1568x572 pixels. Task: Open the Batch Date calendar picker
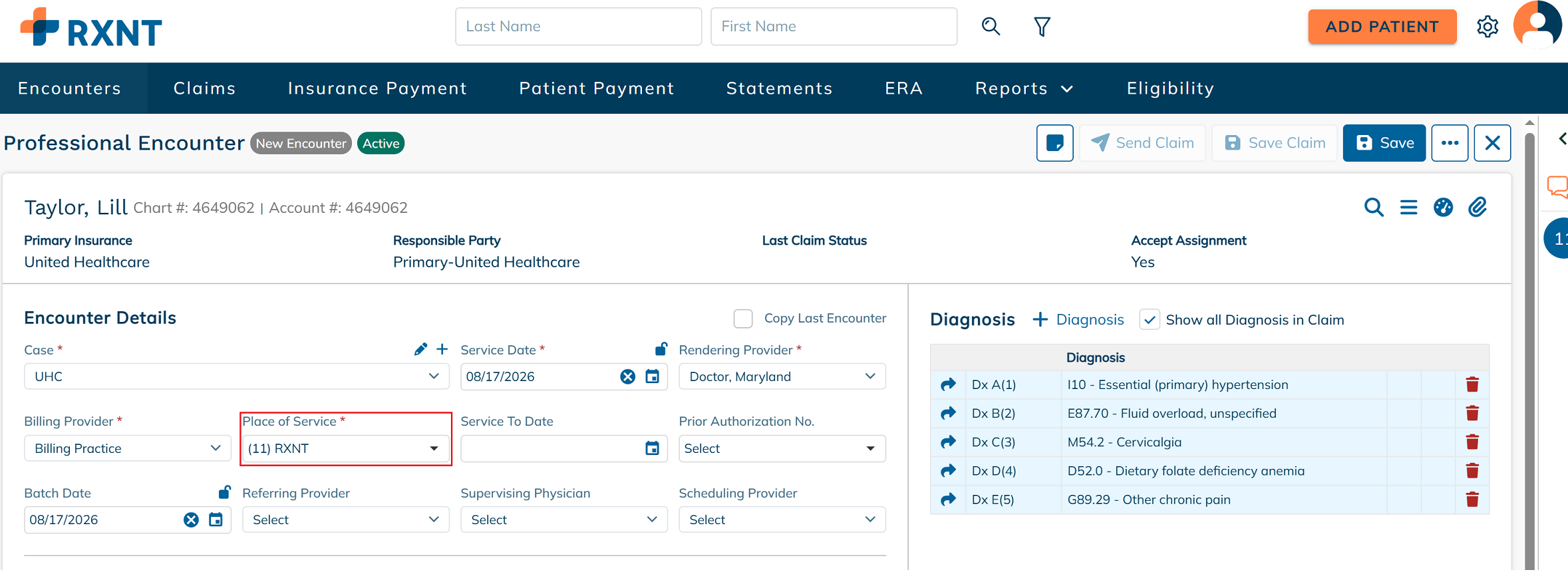tap(216, 520)
